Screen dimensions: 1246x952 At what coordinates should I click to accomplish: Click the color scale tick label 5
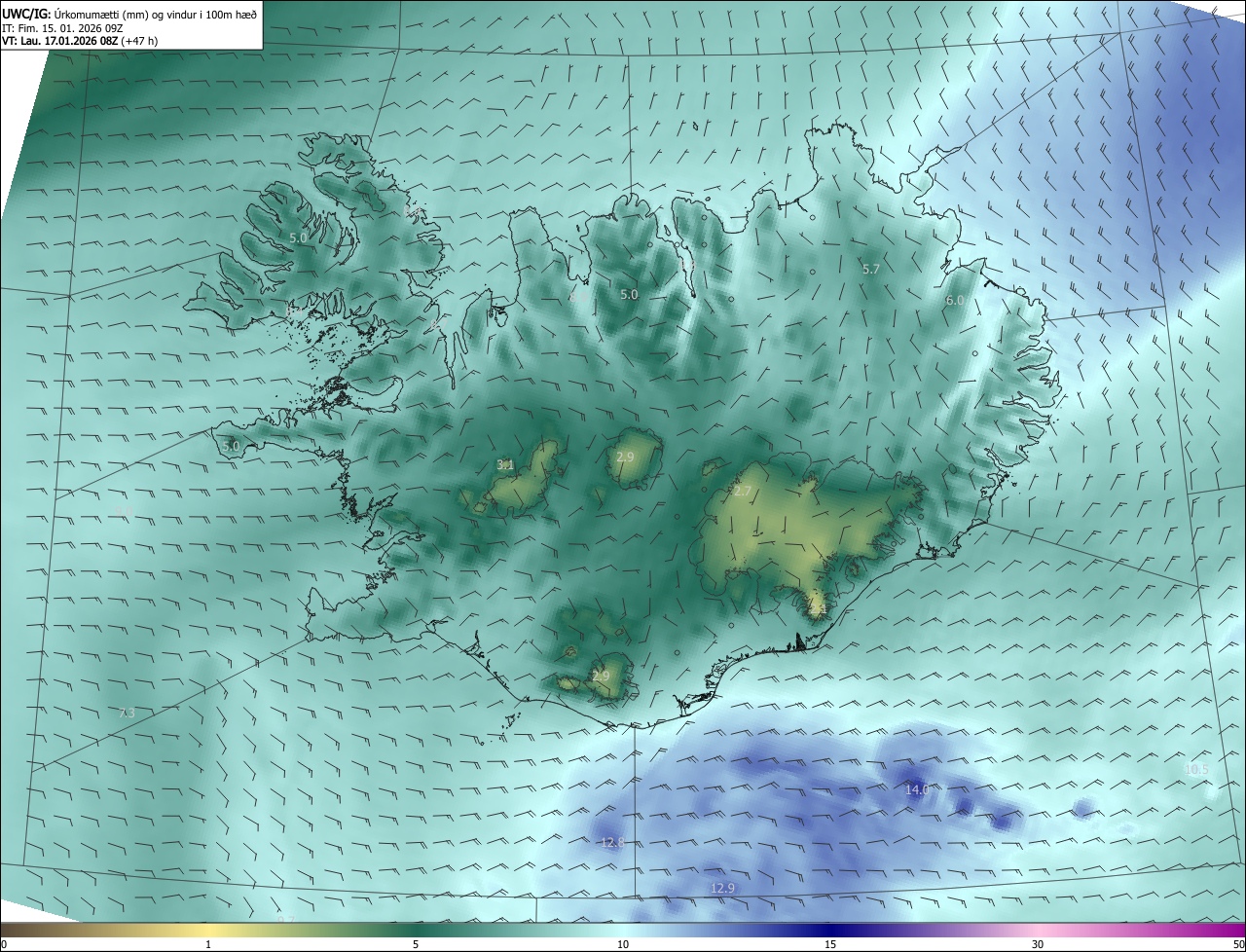(416, 944)
